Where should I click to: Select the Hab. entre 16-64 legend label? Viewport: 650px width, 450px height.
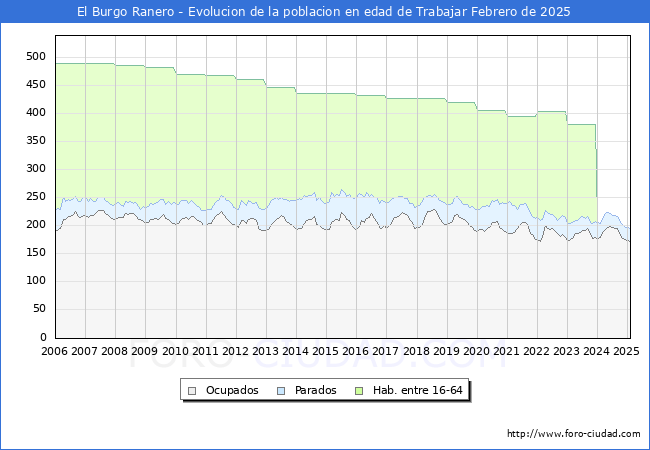417,390
